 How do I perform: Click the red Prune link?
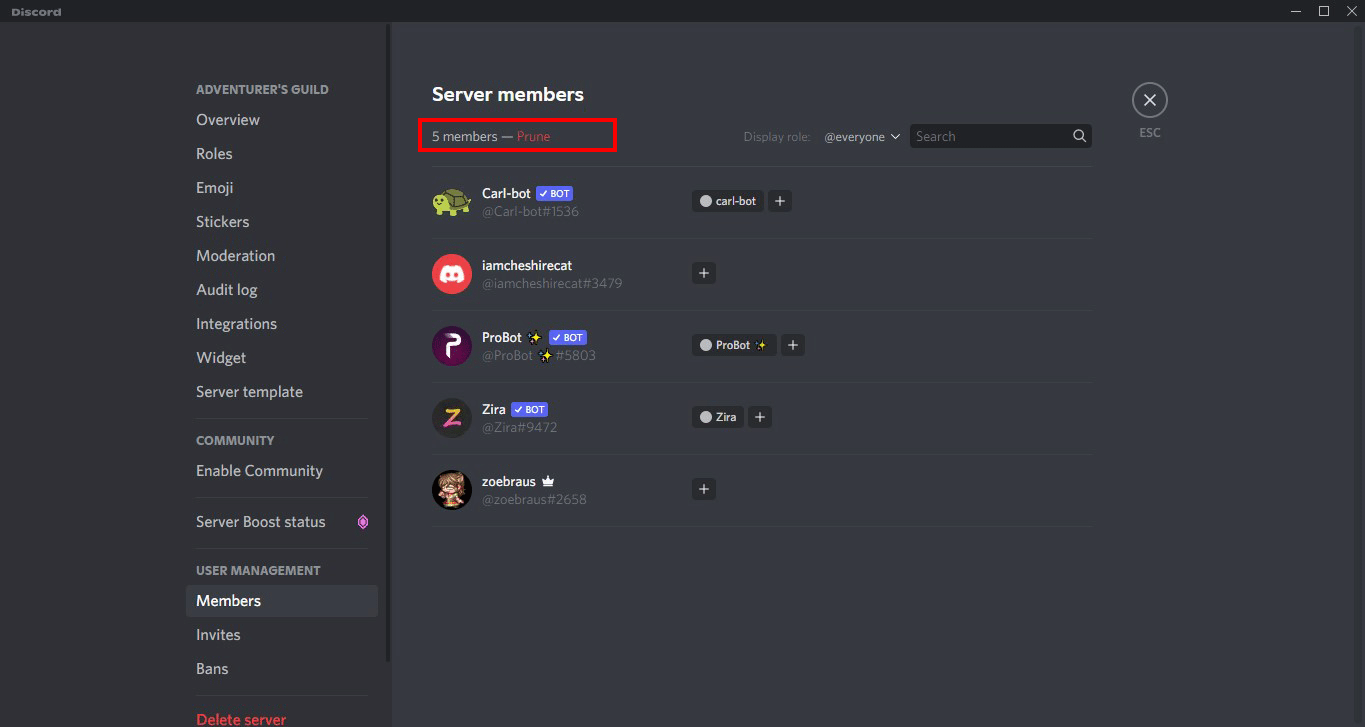click(x=533, y=136)
